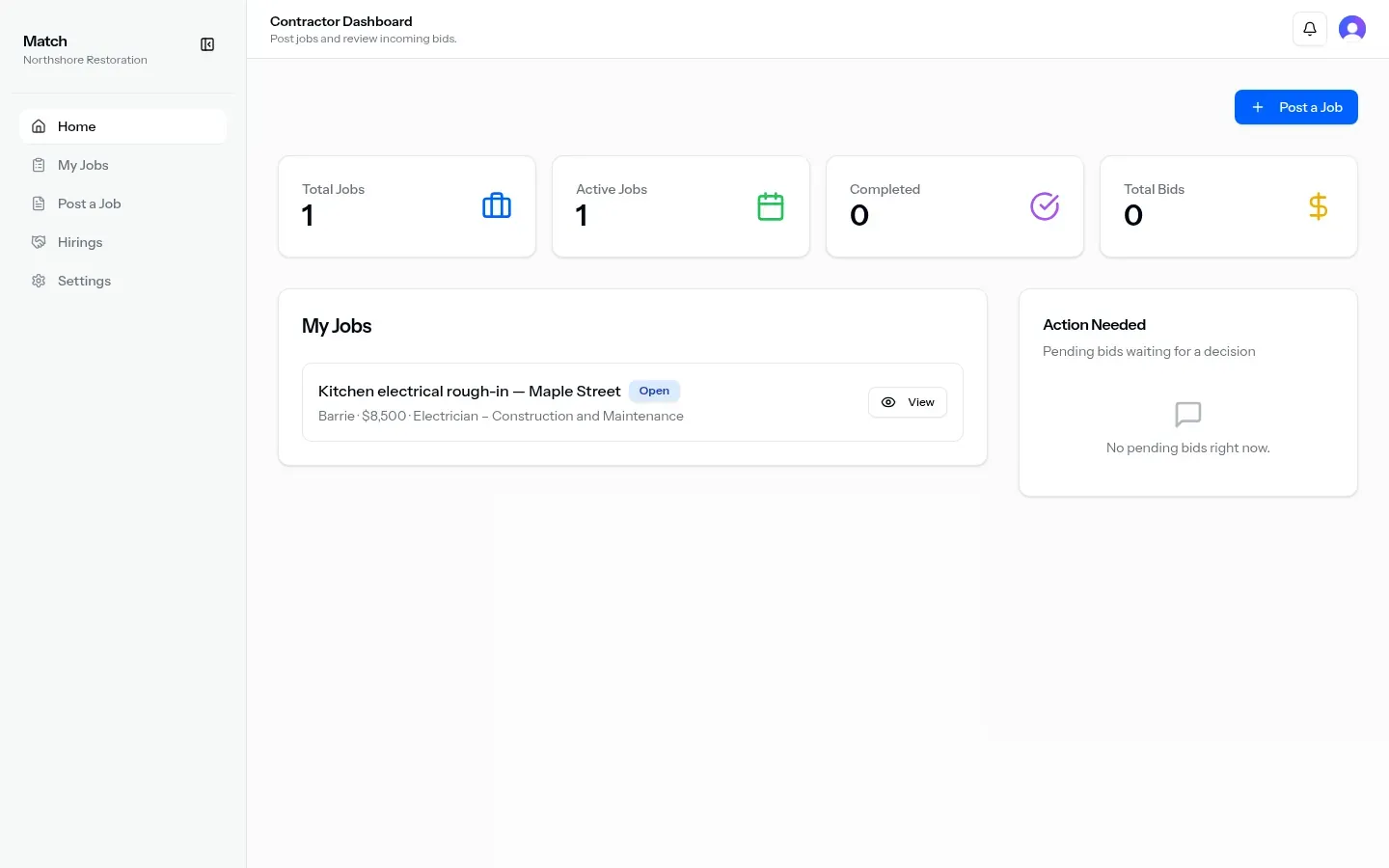The width and height of the screenshot is (1389, 868).
Task: Click the Kitchen electrical rough-in — Maple Street title
Action: [469, 391]
